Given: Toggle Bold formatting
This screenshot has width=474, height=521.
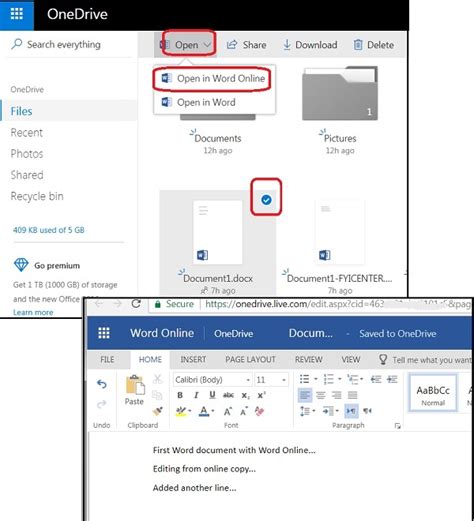Looking at the screenshot, I should coord(180,395).
